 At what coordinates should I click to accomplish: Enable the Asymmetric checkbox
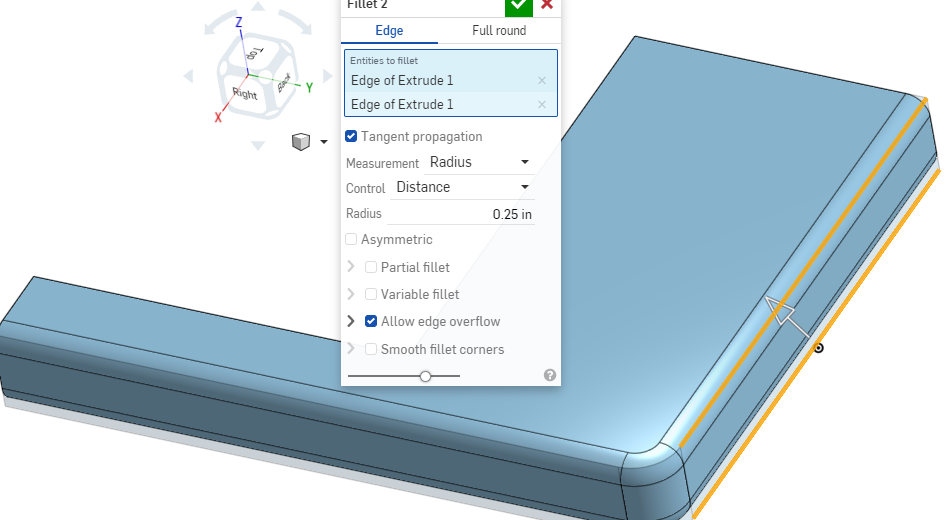click(x=351, y=239)
